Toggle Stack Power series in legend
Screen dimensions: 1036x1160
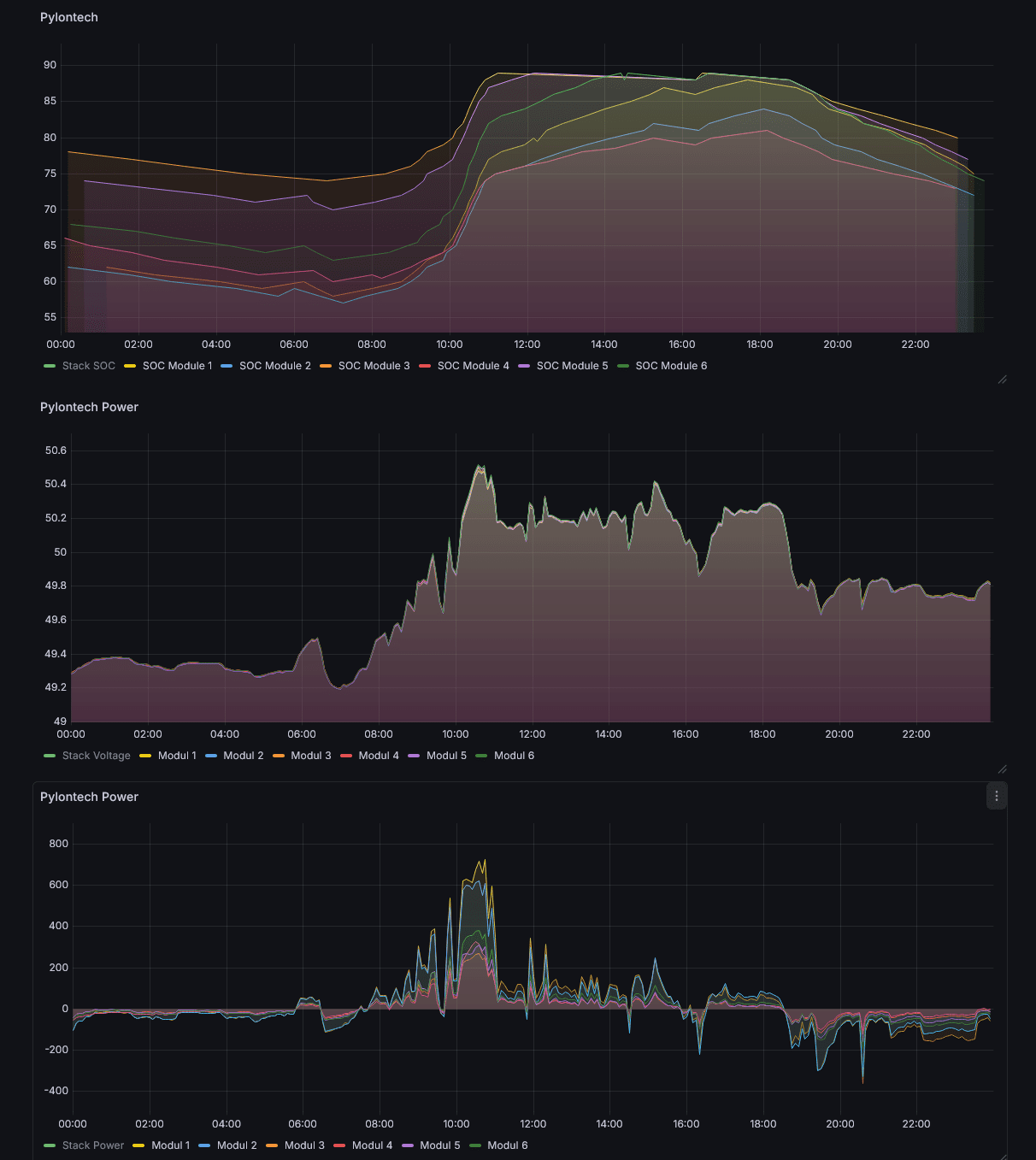(x=92, y=1145)
